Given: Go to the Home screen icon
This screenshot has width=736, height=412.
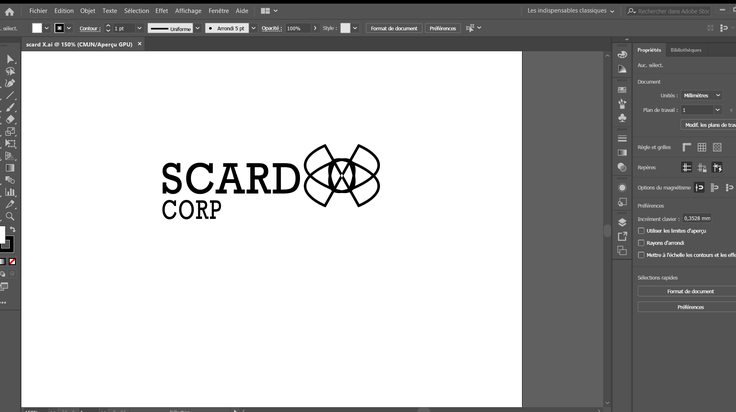Looking at the screenshot, I should [x=9, y=12].
